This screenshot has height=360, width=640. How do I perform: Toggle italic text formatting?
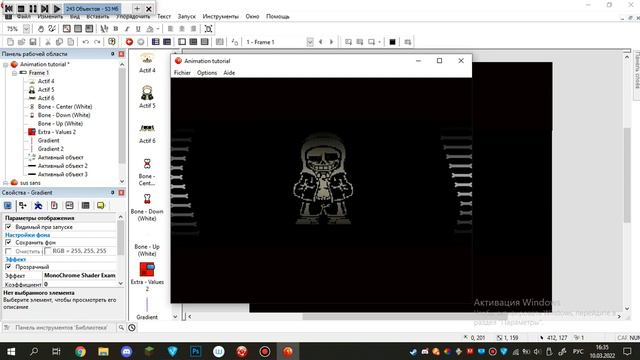(127, 29)
